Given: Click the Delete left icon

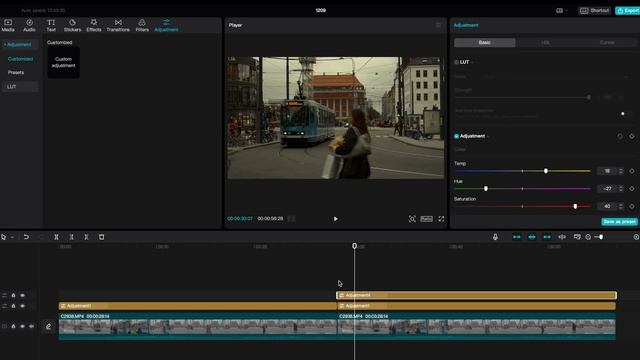Looking at the screenshot, I should click(71, 237).
